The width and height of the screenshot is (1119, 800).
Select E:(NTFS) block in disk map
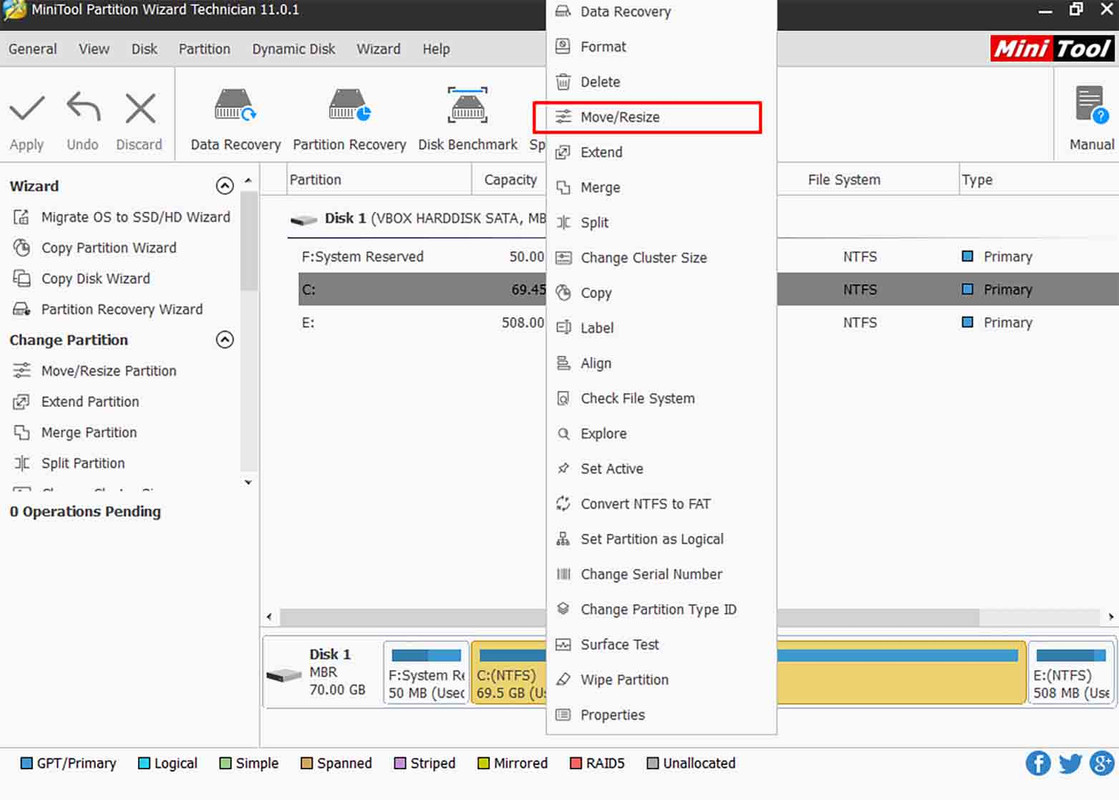click(x=1071, y=672)
